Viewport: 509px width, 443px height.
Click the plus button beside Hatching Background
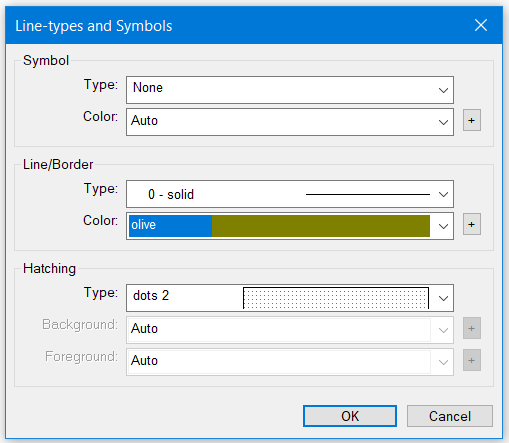(471, 328)
